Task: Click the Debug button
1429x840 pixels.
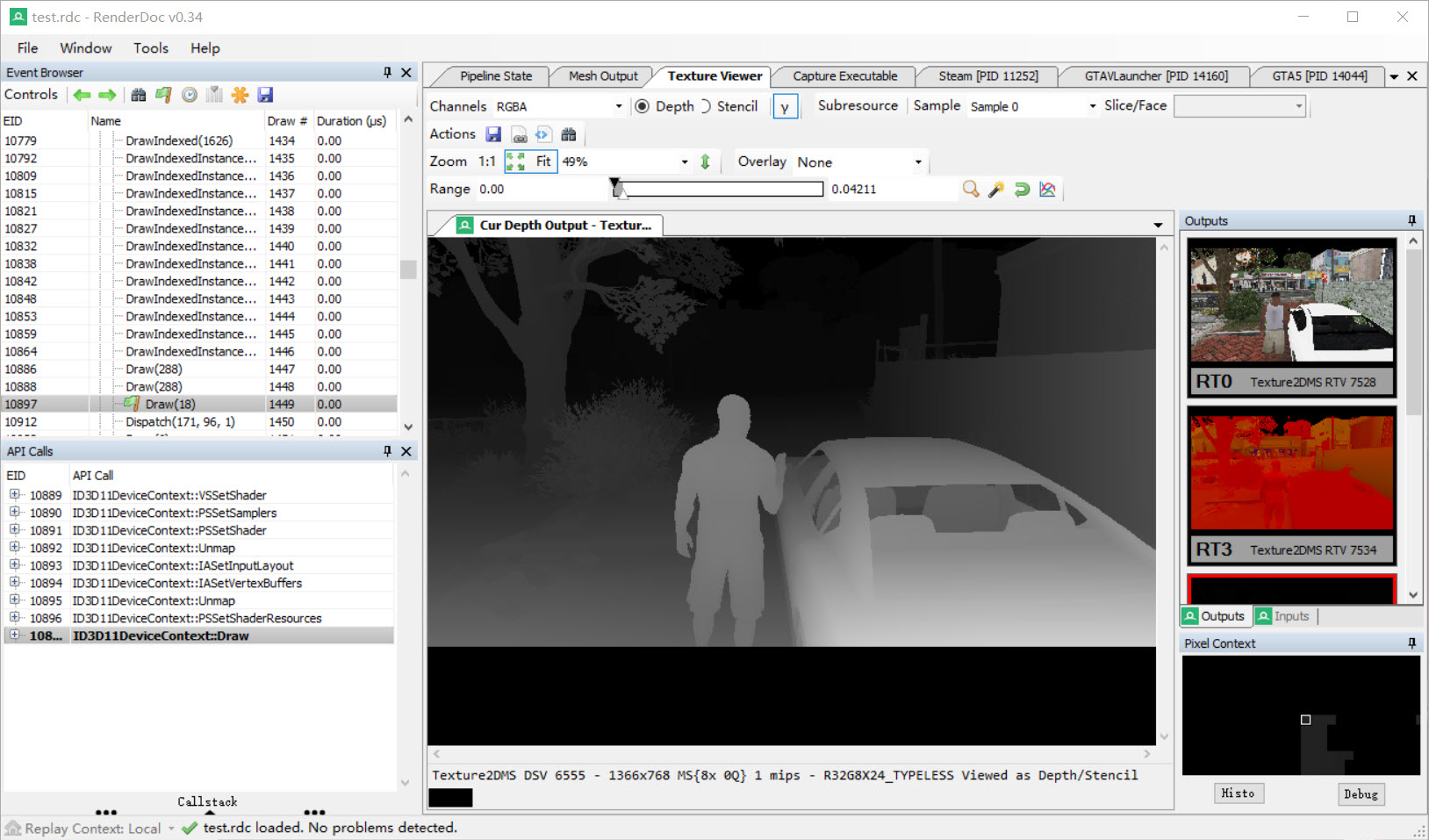Action: (1361, 794)
